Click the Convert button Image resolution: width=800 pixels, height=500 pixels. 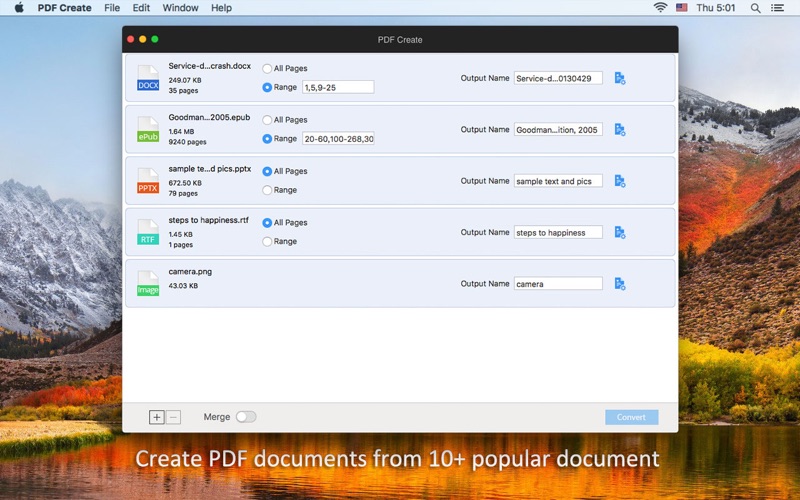pyautogui.click(x=632, y=417)
